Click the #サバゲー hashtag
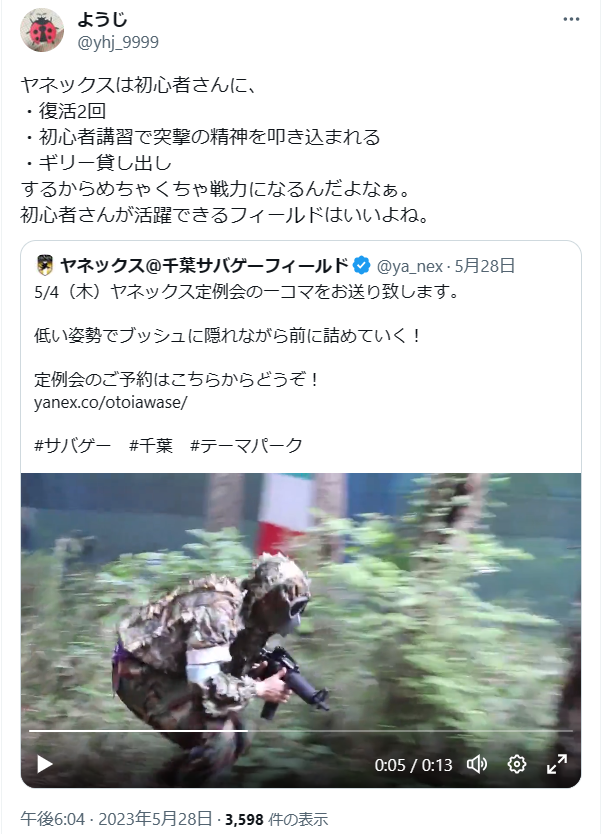This screenshot has width=606, height=834. tap(72, 445)
